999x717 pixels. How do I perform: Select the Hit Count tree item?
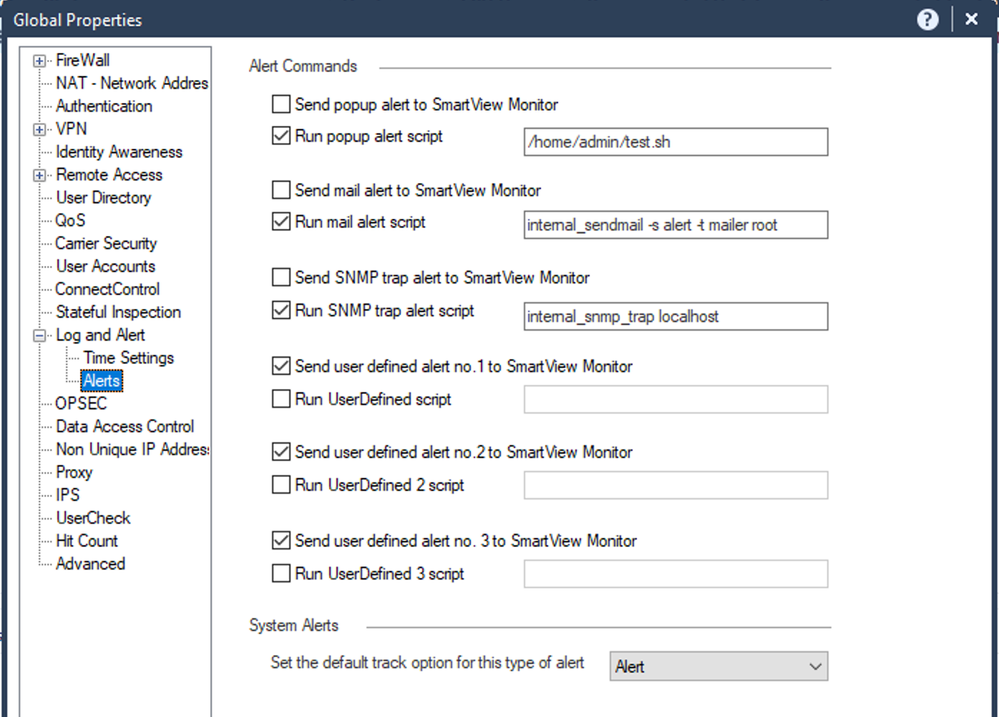86,541
